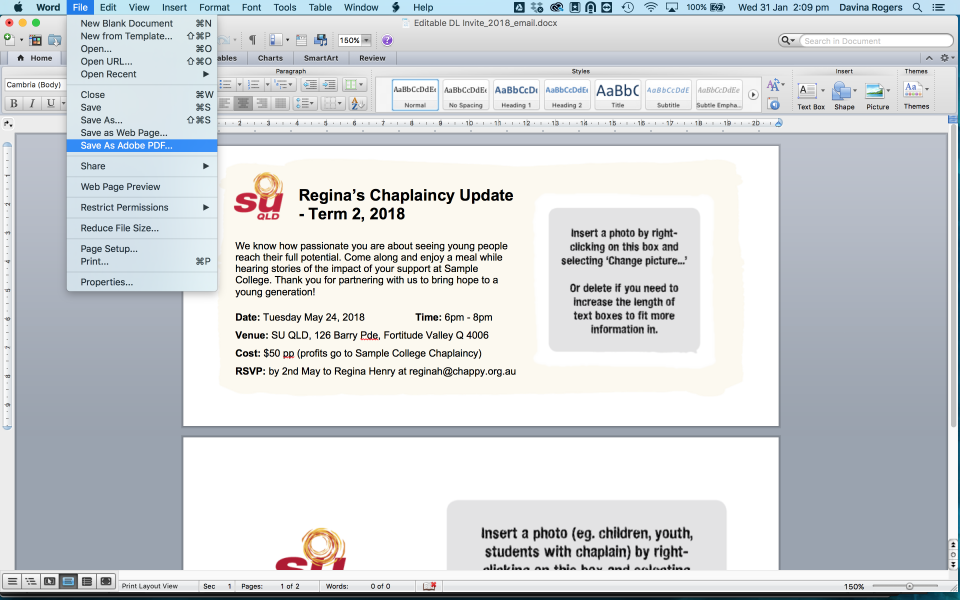Expand the Share submenu

point(141,166)
